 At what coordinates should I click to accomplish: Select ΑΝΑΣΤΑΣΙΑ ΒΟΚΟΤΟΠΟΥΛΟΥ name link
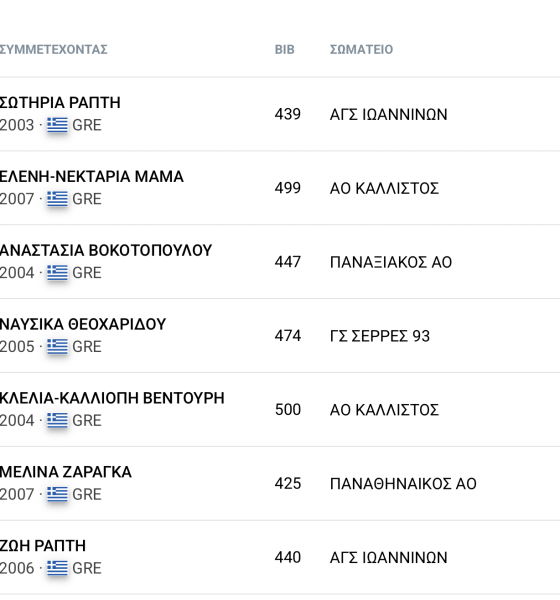(x=106, y=250)
